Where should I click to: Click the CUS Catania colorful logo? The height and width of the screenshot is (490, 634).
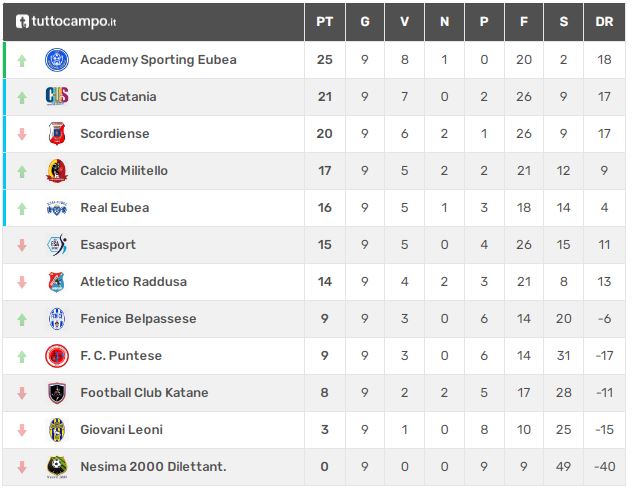coord(57,96)
